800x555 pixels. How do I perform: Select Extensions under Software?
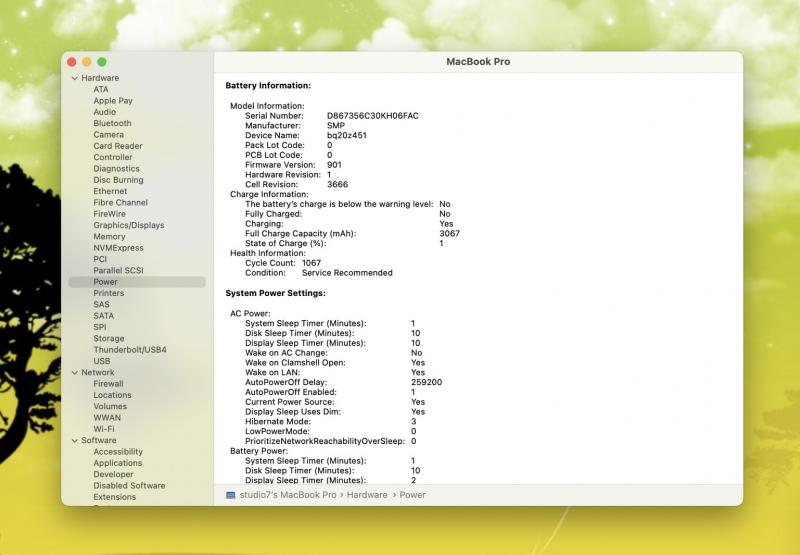point(115,497)
